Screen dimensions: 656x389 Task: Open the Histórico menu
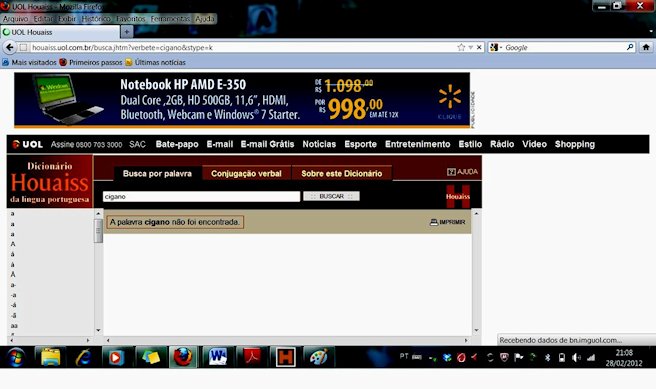point(96,19)
